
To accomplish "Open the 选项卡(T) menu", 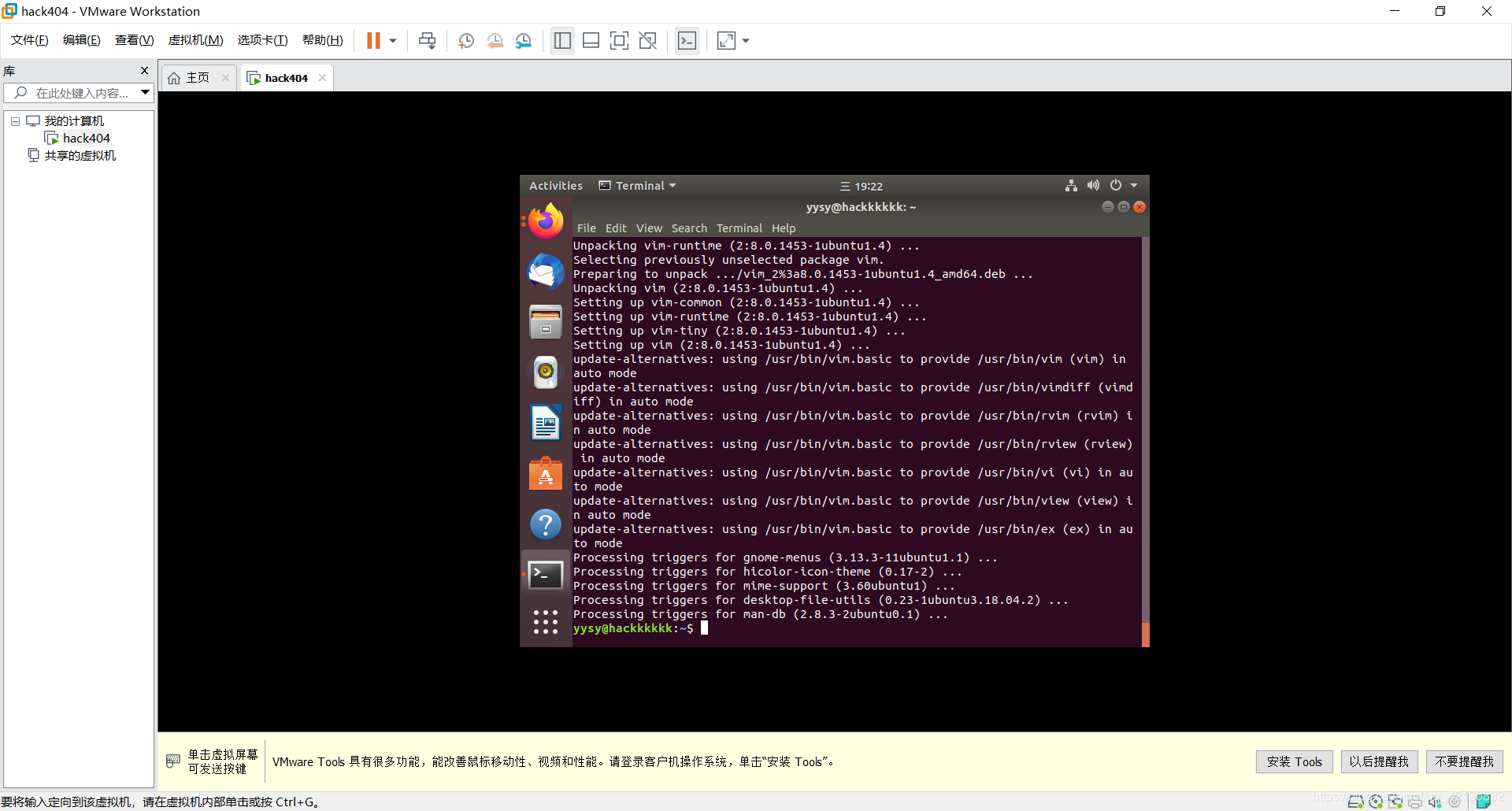I will tap(262, 40).
